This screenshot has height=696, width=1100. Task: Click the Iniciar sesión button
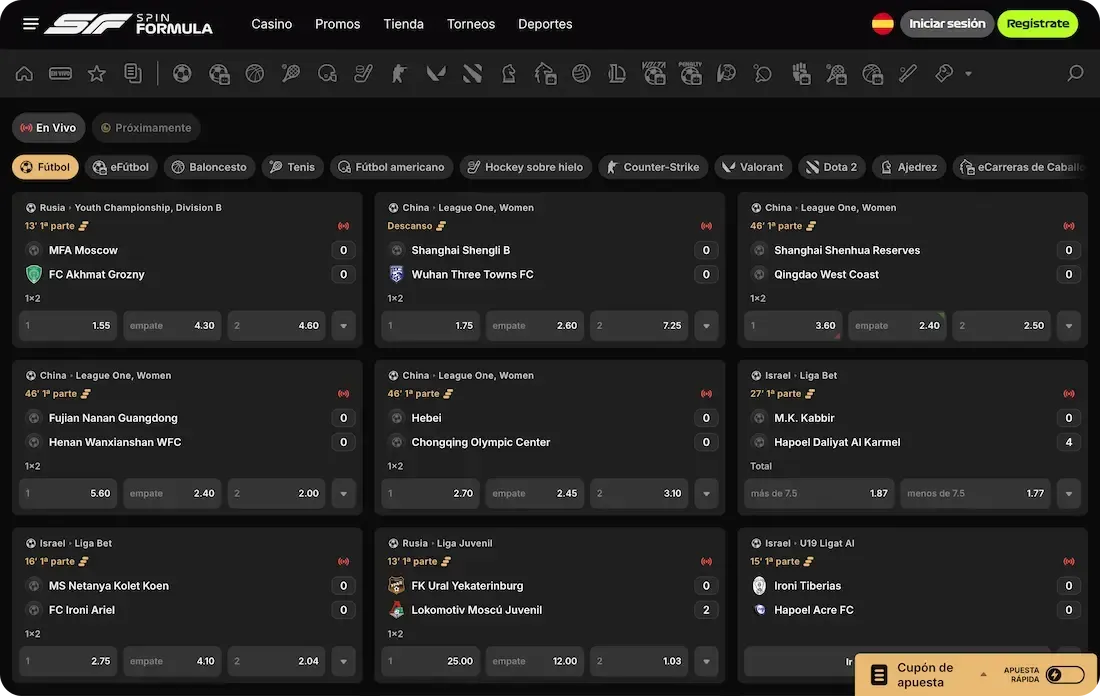pyautogui.click(x=947, y=24)
